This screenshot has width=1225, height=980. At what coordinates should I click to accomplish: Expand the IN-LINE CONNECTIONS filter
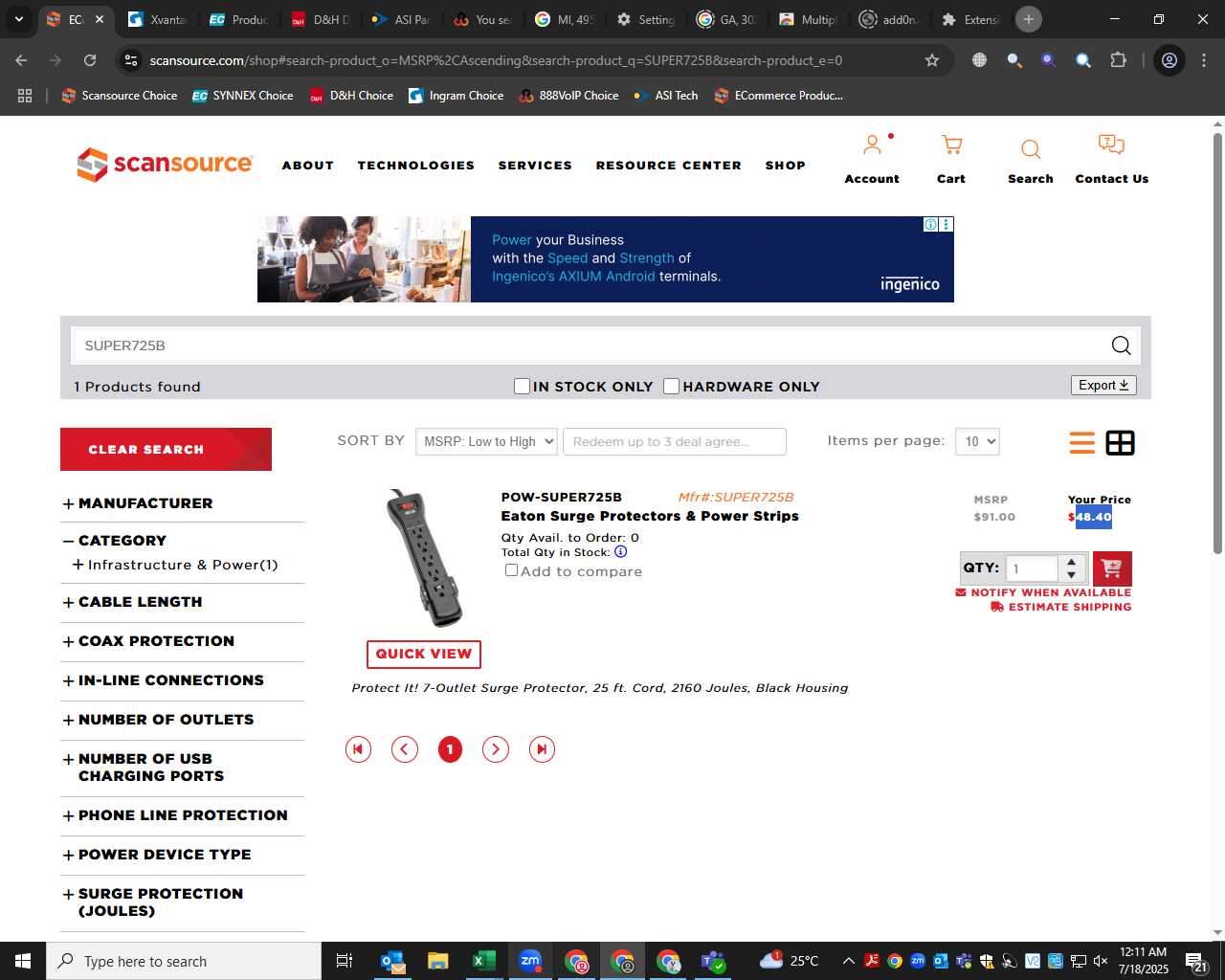tap(68, 680)
